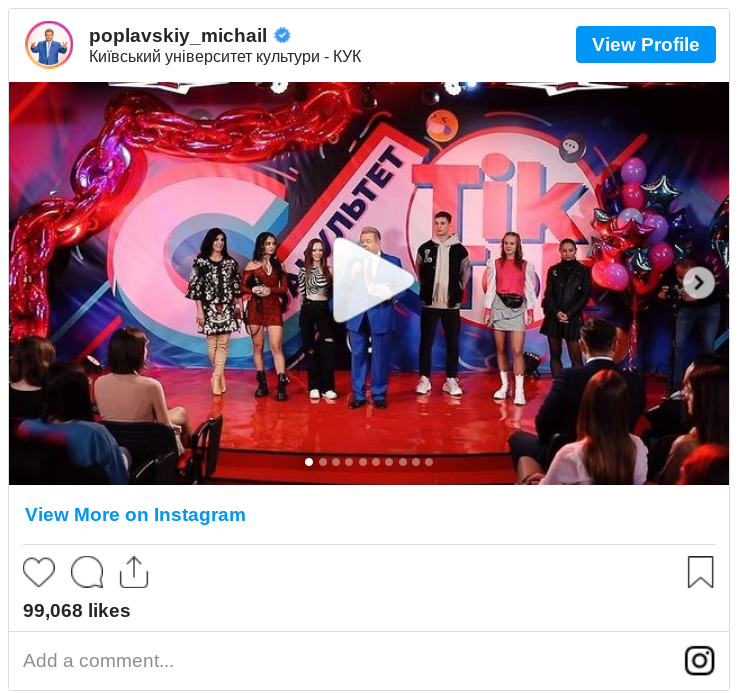743x693 pixels.
Task: Open the poplavskiy_michail username link
Action: (178, 36)
